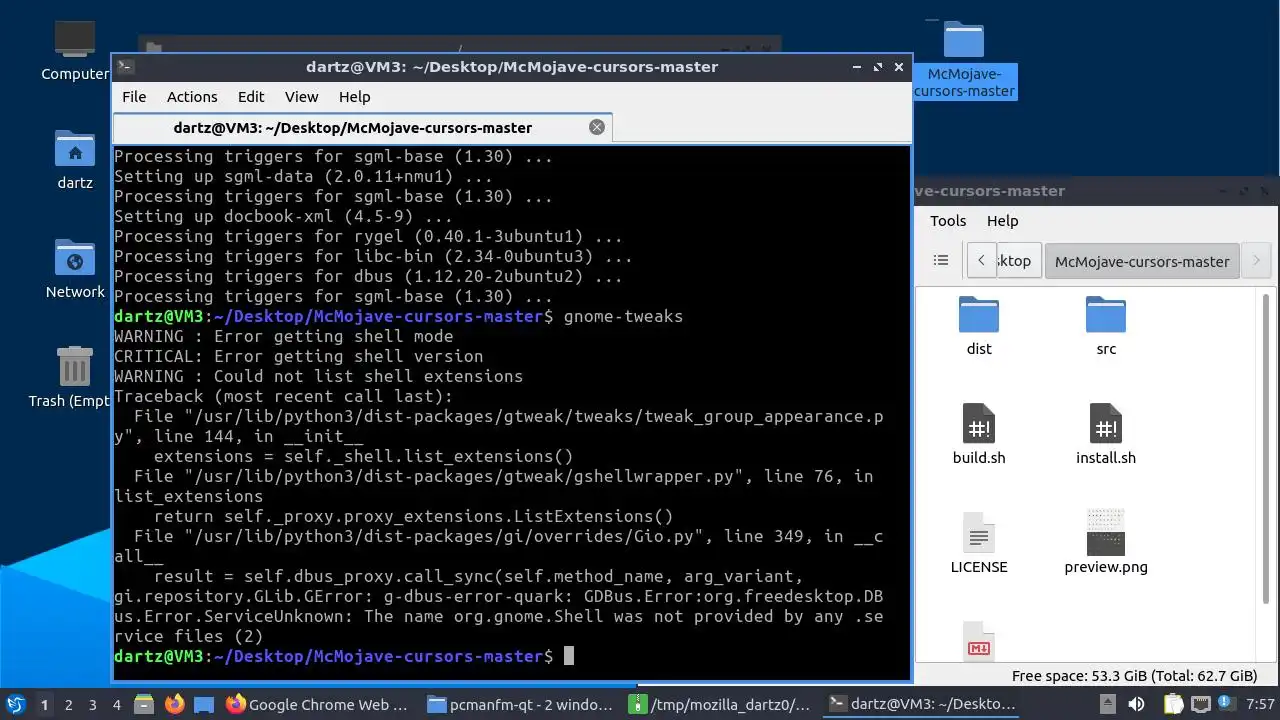
Task: Open the Network desktop icon
Action: coord(75,269)
